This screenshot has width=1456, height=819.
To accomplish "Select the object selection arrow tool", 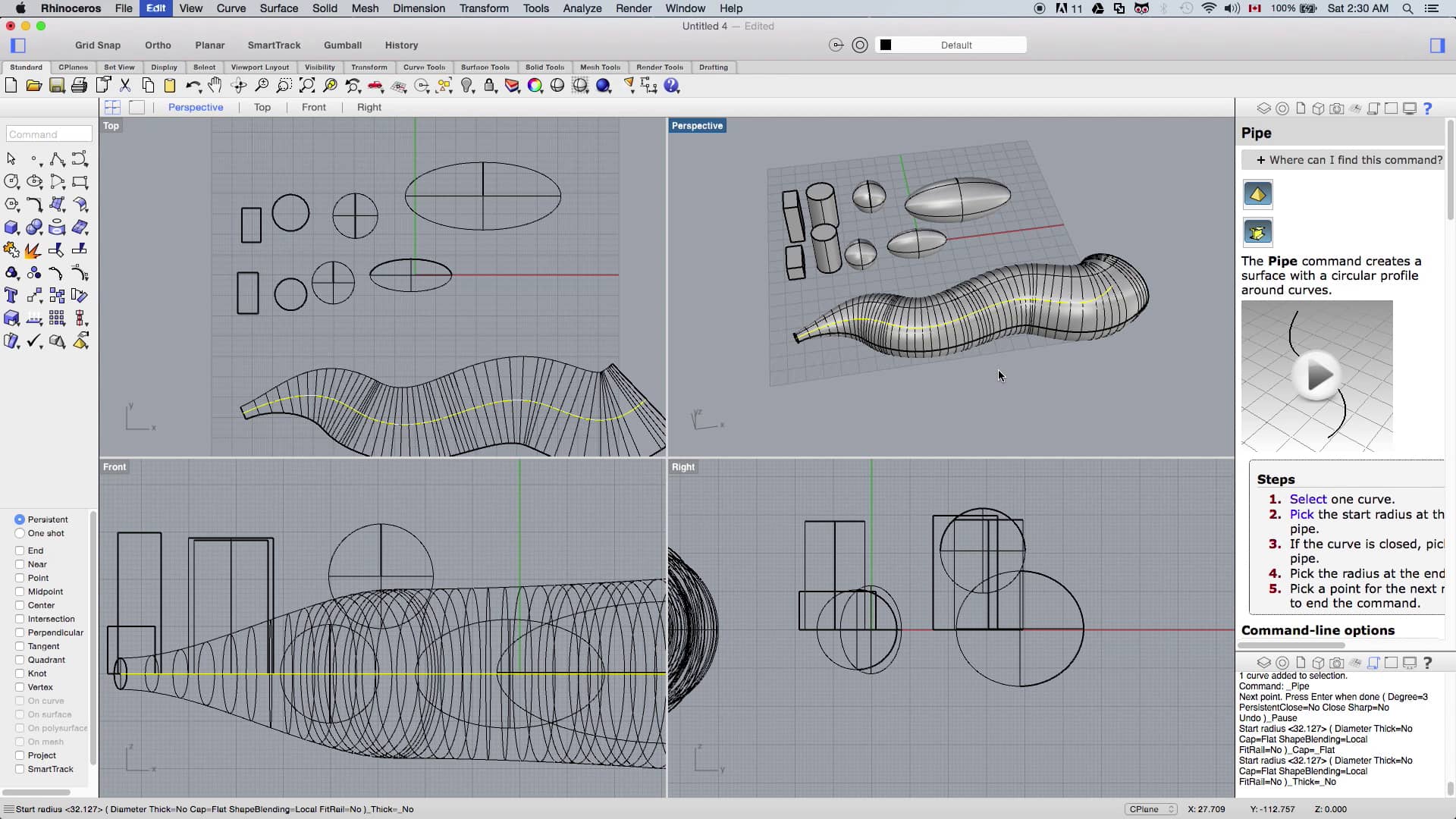I will tap(11, 159).
